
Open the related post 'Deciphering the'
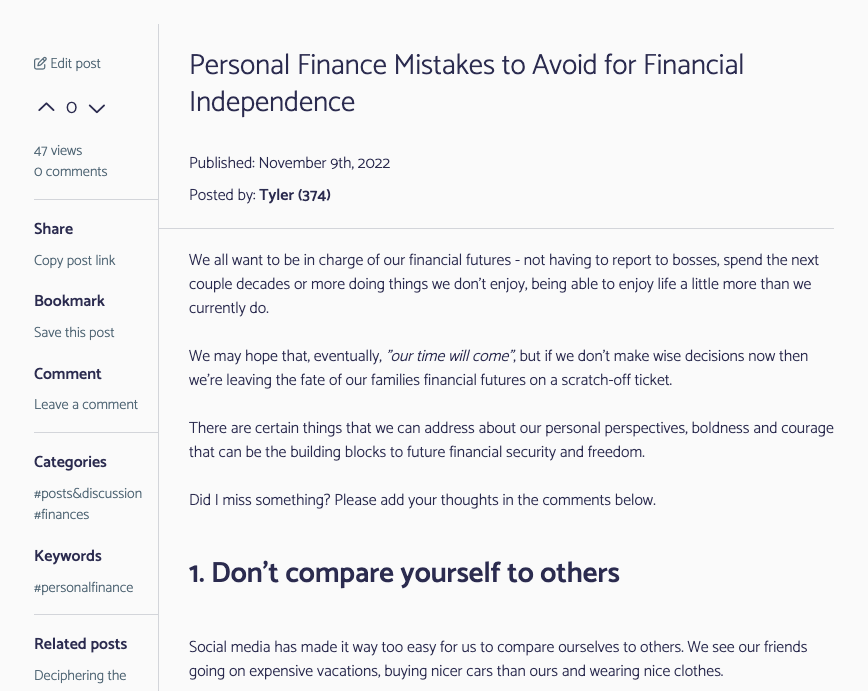tap(80, 675)
